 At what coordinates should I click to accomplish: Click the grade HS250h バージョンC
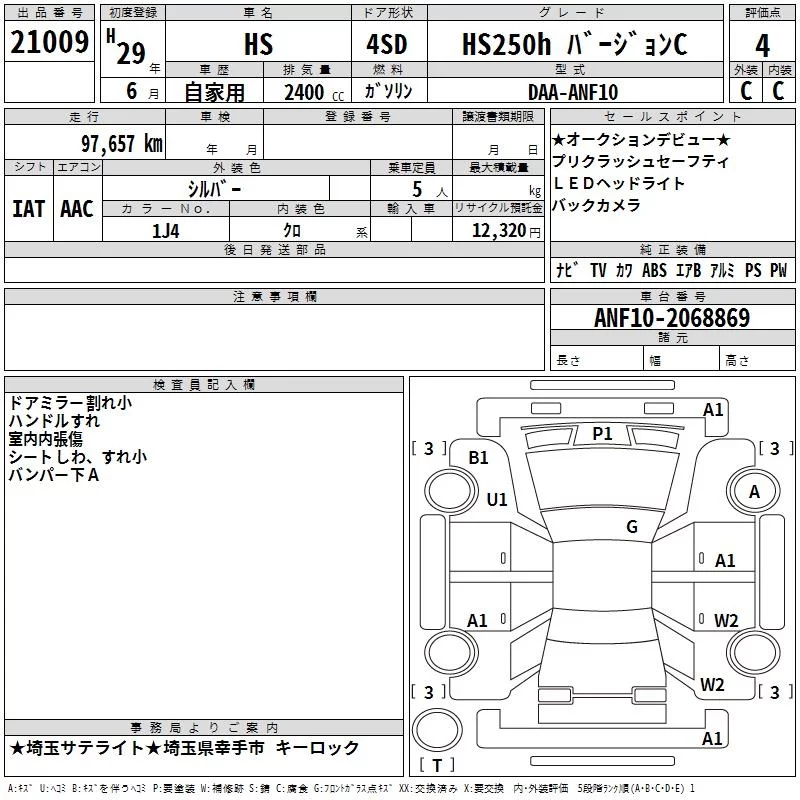pyautogui.click(x=574, y=44)
